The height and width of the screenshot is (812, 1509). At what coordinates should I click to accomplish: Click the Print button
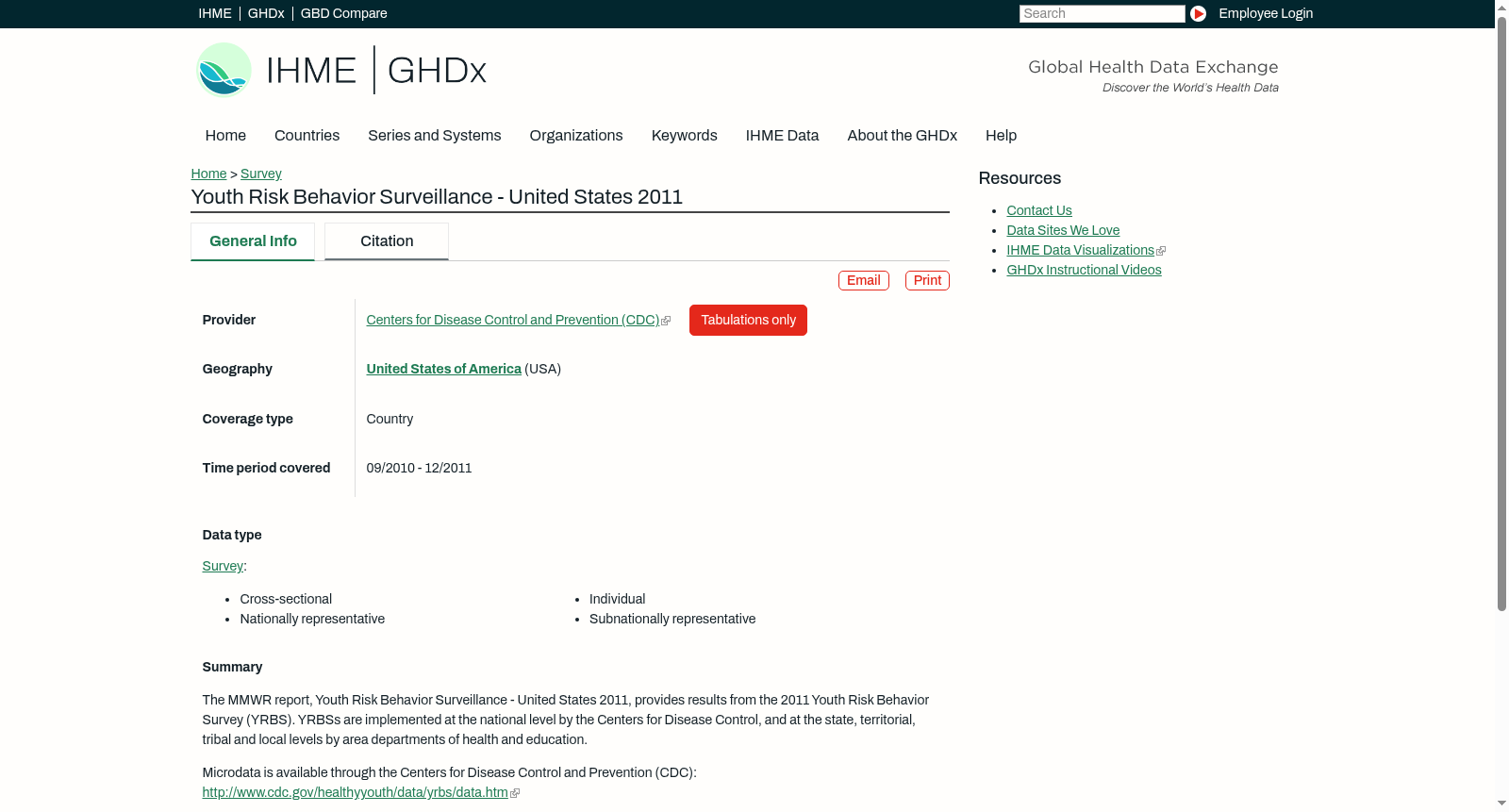coord(927,280)
